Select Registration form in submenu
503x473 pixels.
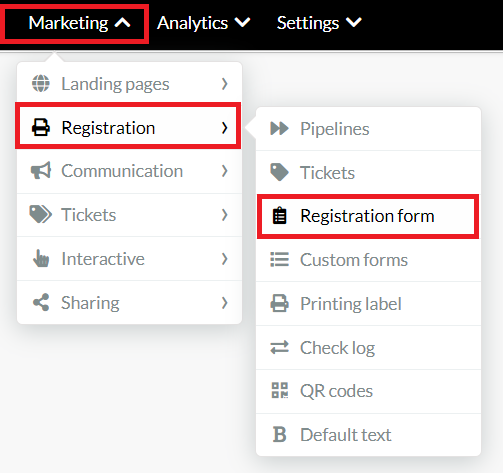click(368, 216)
